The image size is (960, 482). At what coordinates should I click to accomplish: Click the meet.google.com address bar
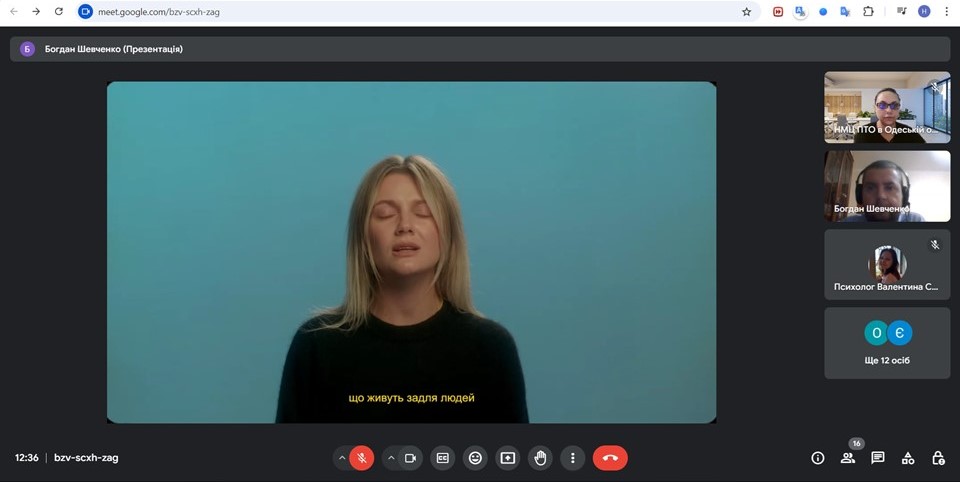(x=400, y=11)
